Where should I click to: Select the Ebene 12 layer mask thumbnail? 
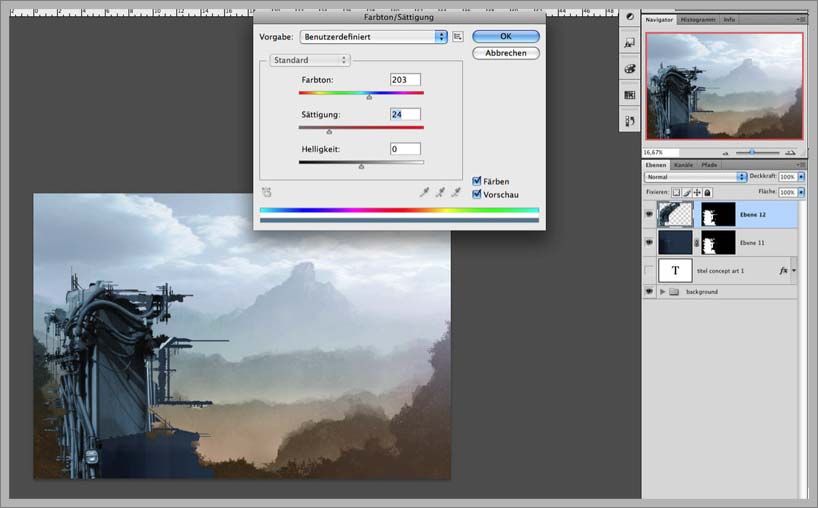[x=718, y=214]
